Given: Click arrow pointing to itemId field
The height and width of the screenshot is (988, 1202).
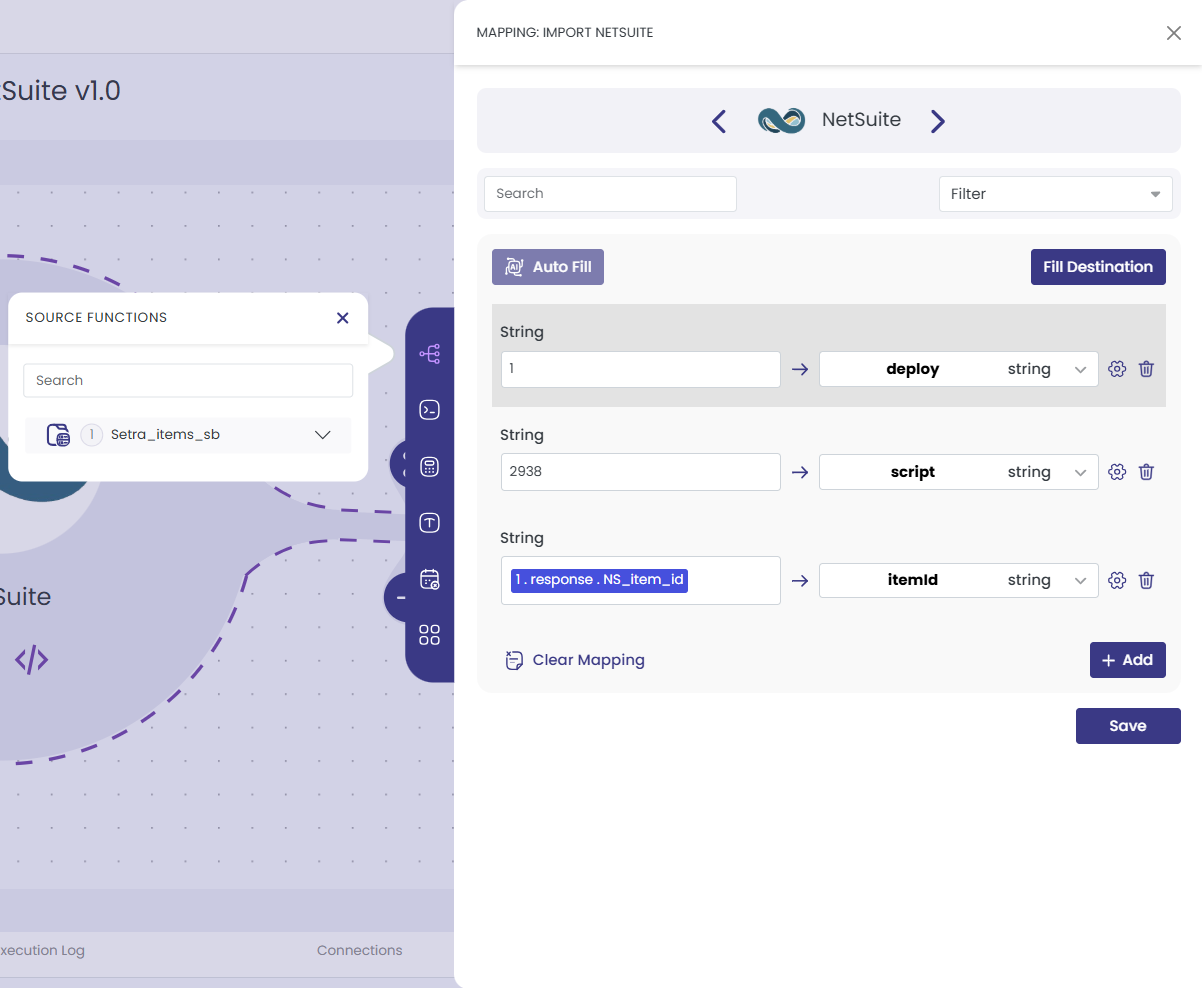Looking at the screenshot, I should (800, 580).
